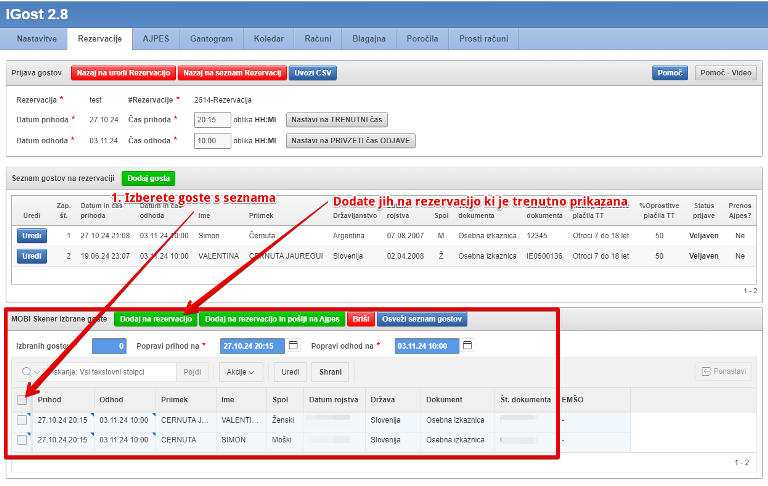Click Dodaj na rezervacijo button
This screenshot has width=768, height=486.
click(155, 319)
